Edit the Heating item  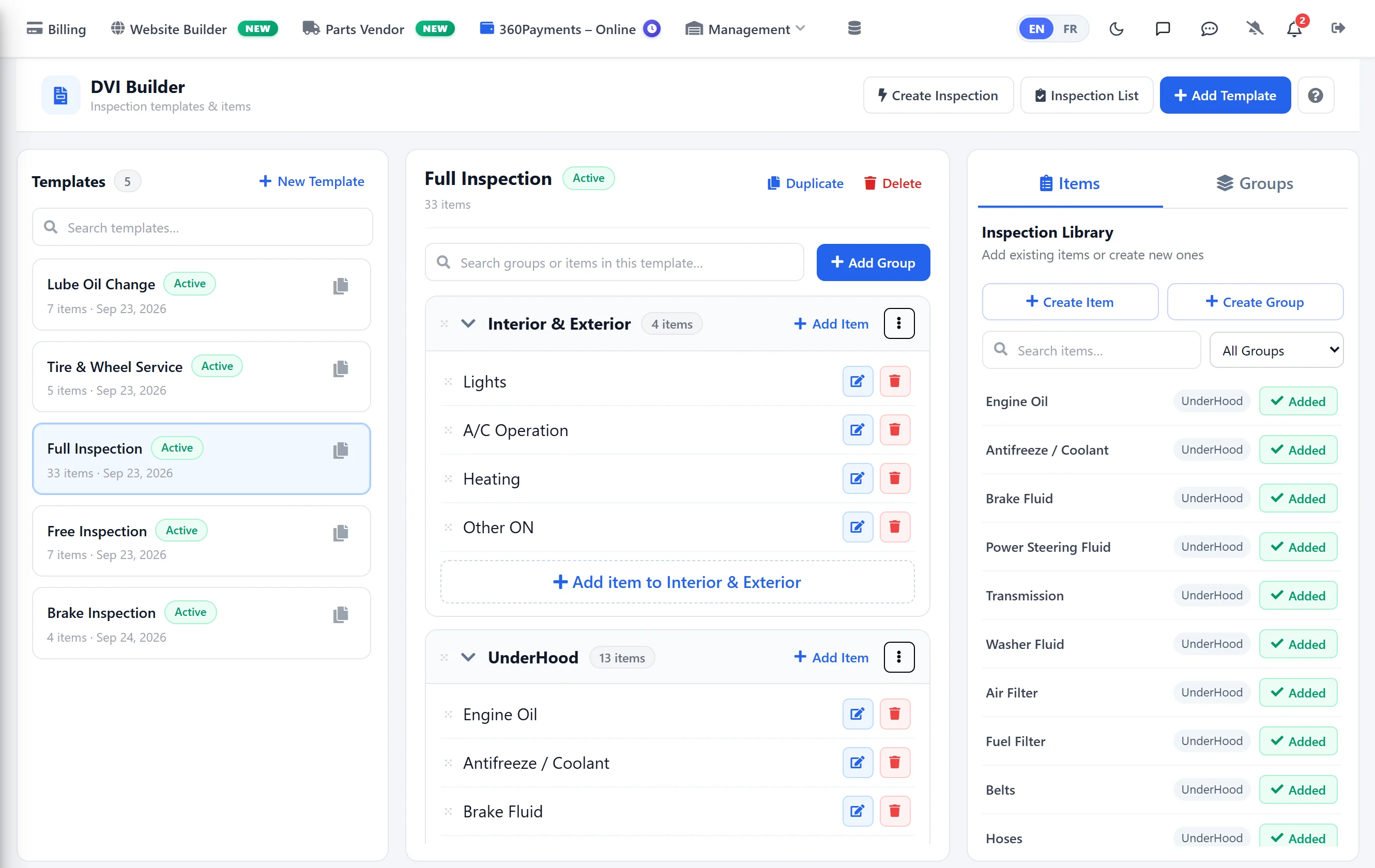pos(858,478)
